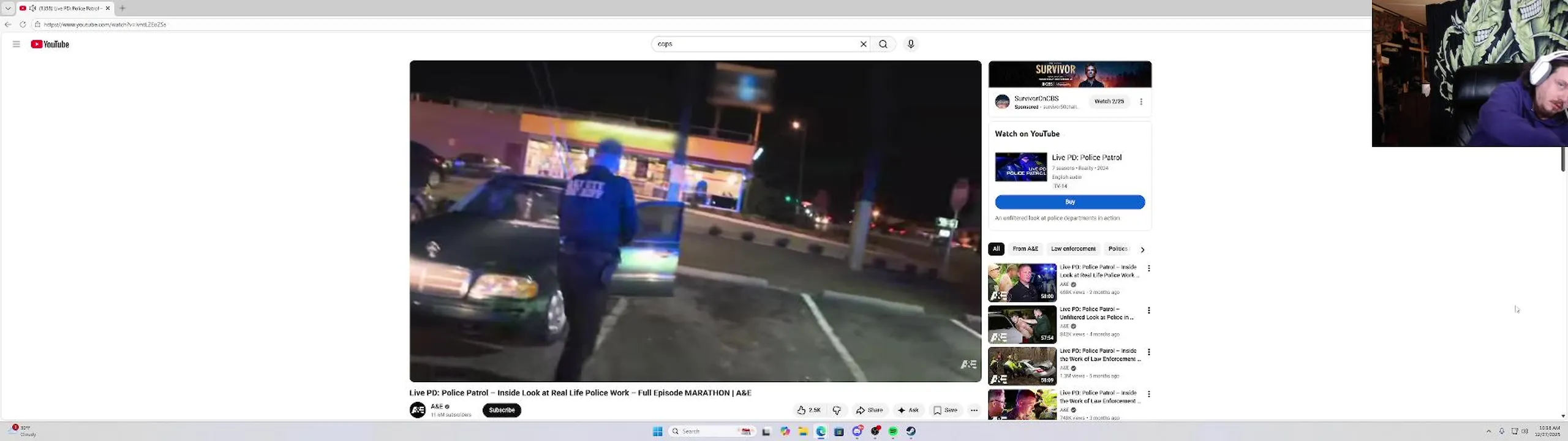Open the 58:00 suggested video thumbnail

(x=1022, y=282)
